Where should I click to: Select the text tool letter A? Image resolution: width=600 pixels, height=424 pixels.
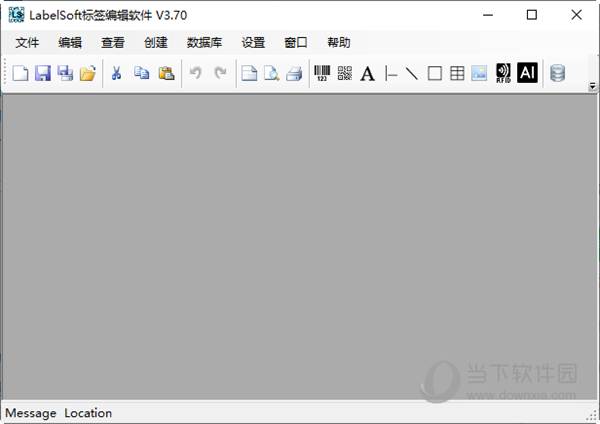coord(367,73)
